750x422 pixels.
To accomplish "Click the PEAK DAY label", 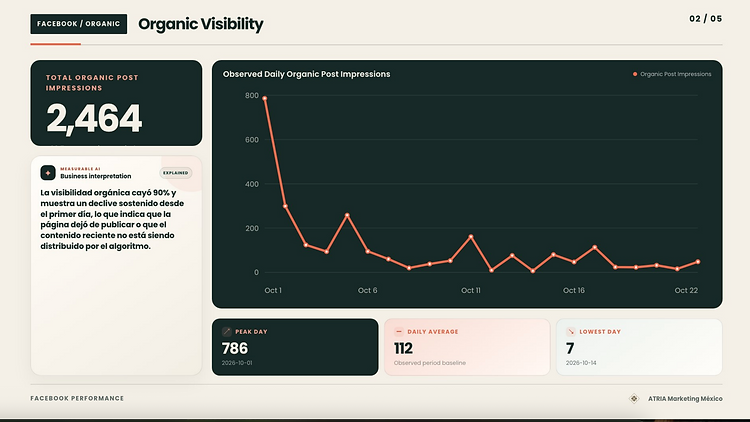I will click(252, 332).
